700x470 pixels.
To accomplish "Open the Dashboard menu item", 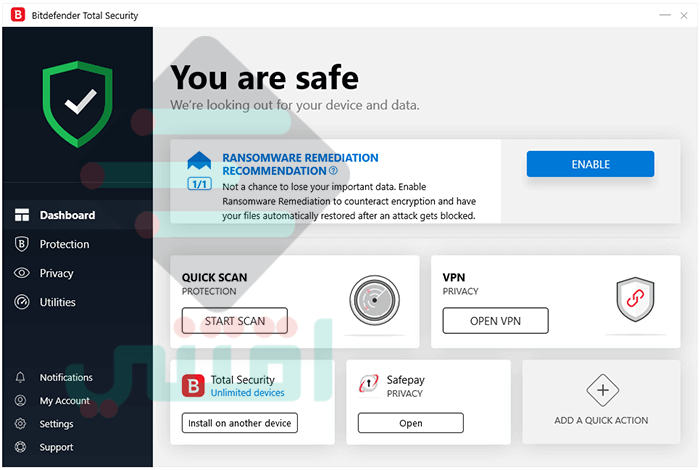I will 78,215.
